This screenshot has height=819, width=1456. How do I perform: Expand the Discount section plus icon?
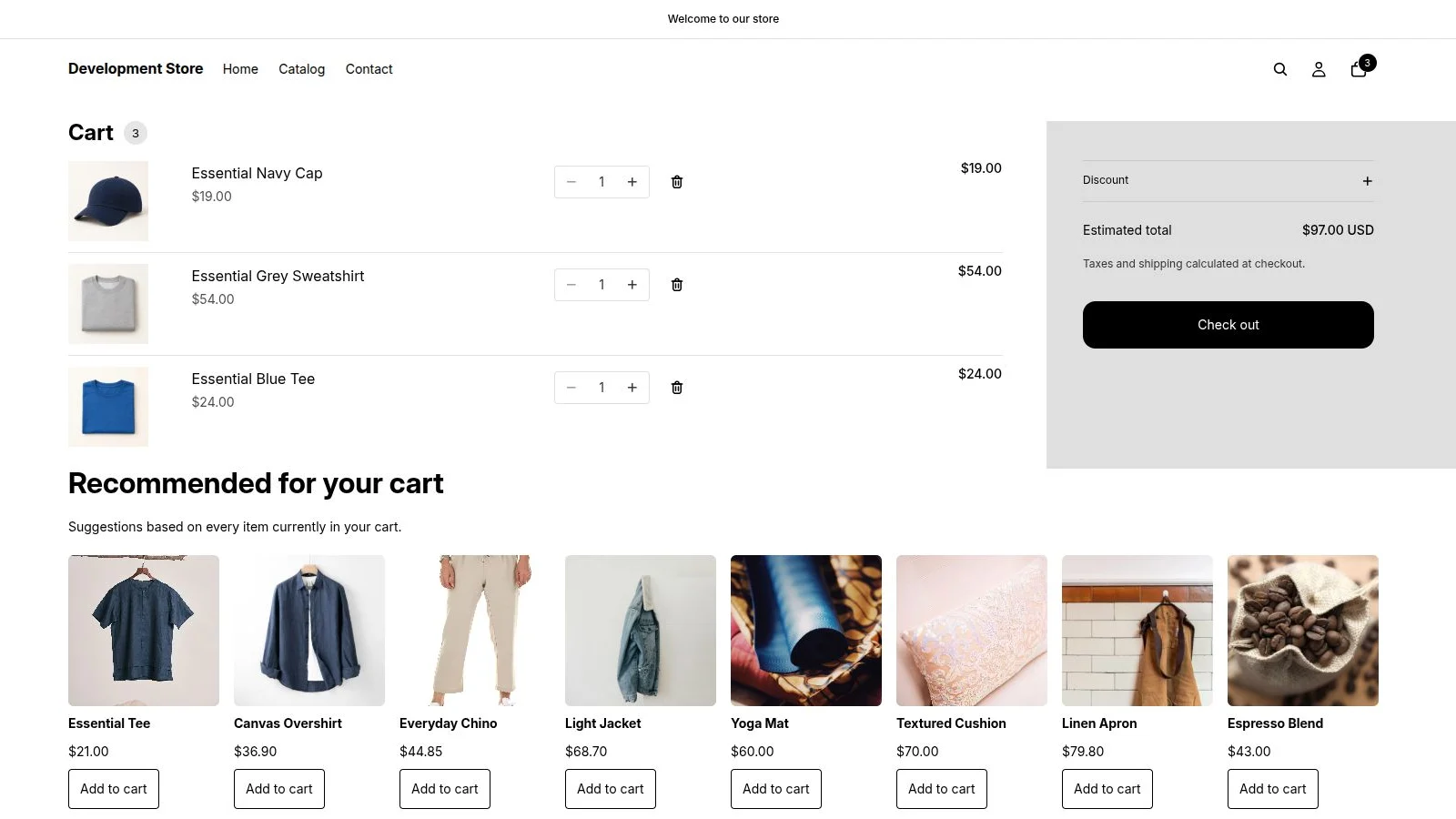pos(1367,181)
